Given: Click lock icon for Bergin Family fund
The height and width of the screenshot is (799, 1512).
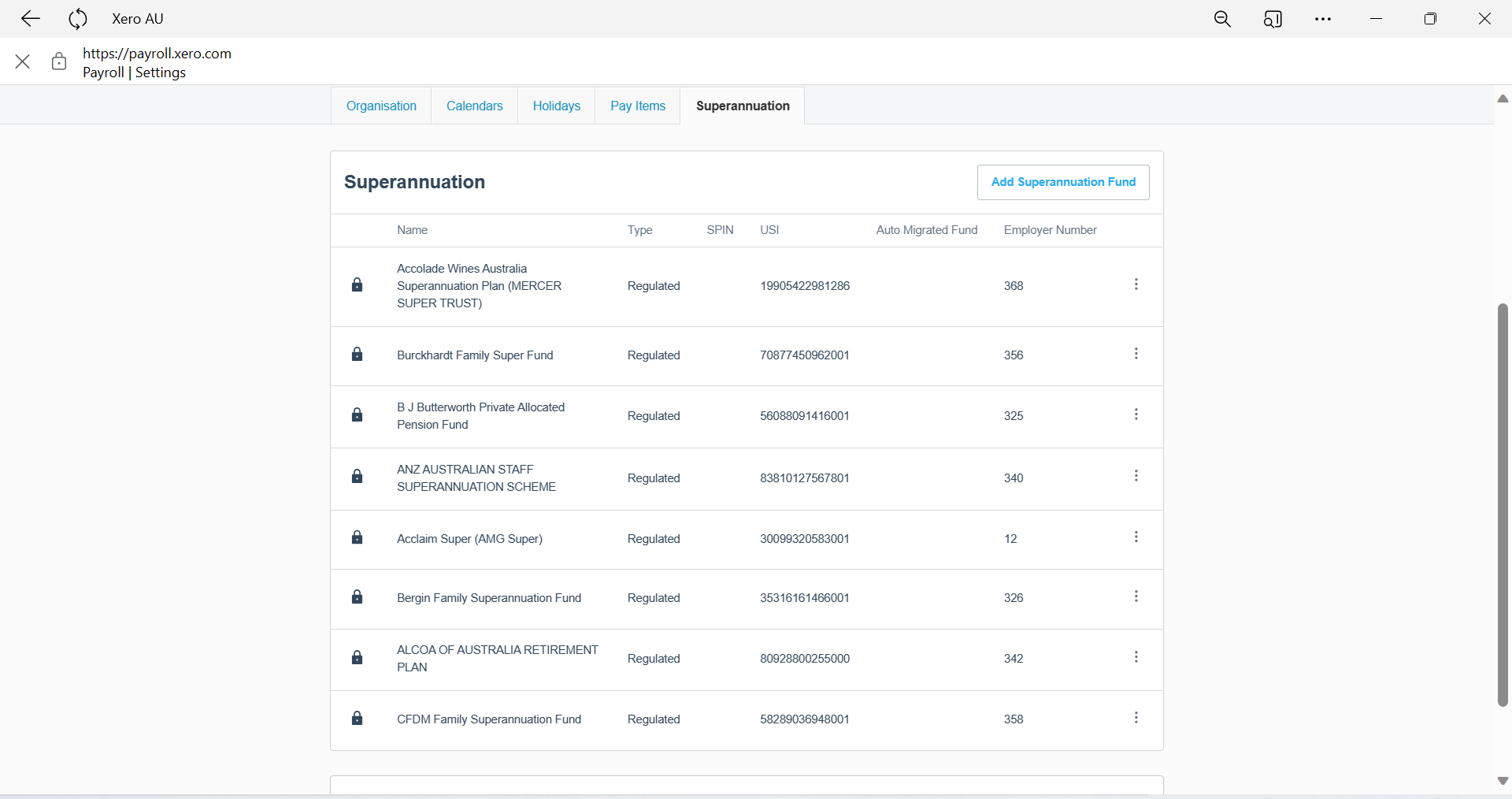Looking at the screenshot, I should 357,596.
